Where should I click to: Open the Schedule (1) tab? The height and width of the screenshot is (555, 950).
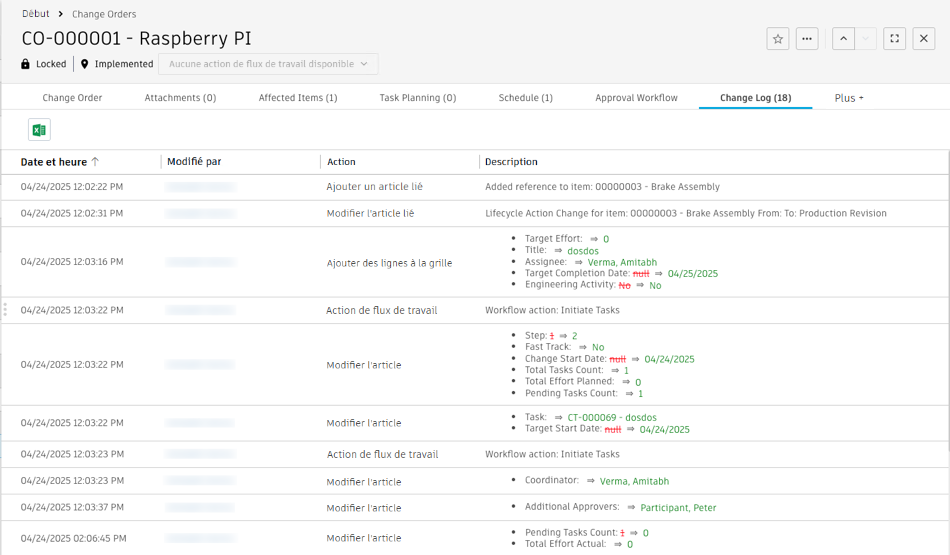(x=526, y=98)
